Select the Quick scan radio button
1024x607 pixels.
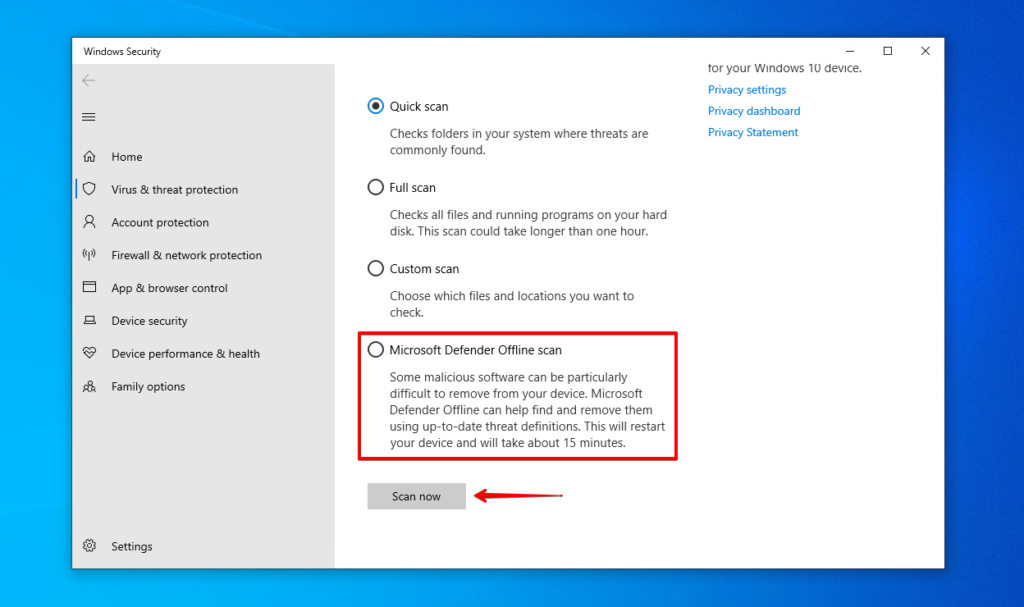[x=376, y=106]
